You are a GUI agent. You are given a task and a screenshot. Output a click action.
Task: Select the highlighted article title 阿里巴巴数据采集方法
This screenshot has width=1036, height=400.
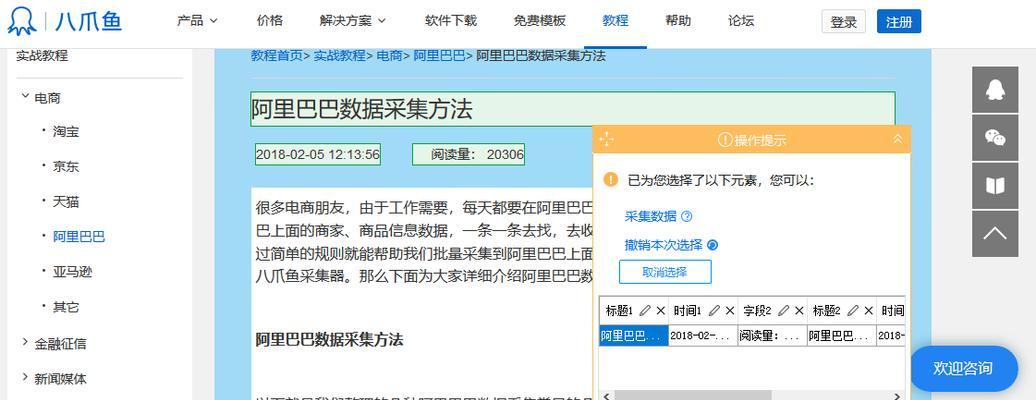573,109
